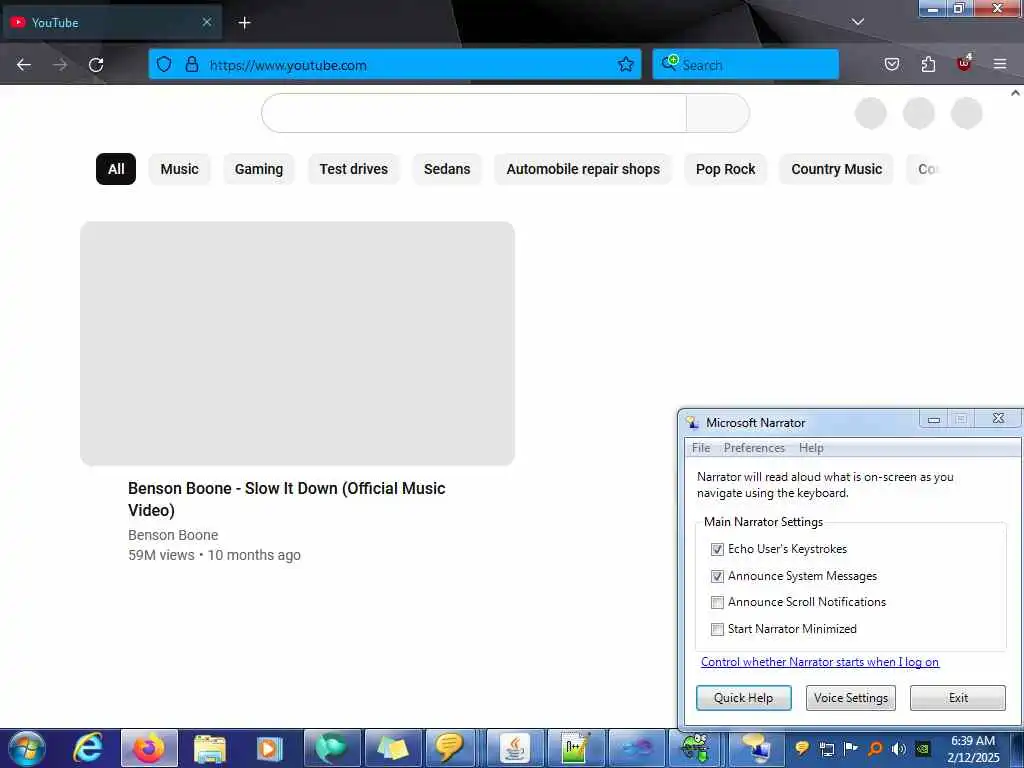
Task: Switch to Narrator taskbar button
Action: (756, 748)
